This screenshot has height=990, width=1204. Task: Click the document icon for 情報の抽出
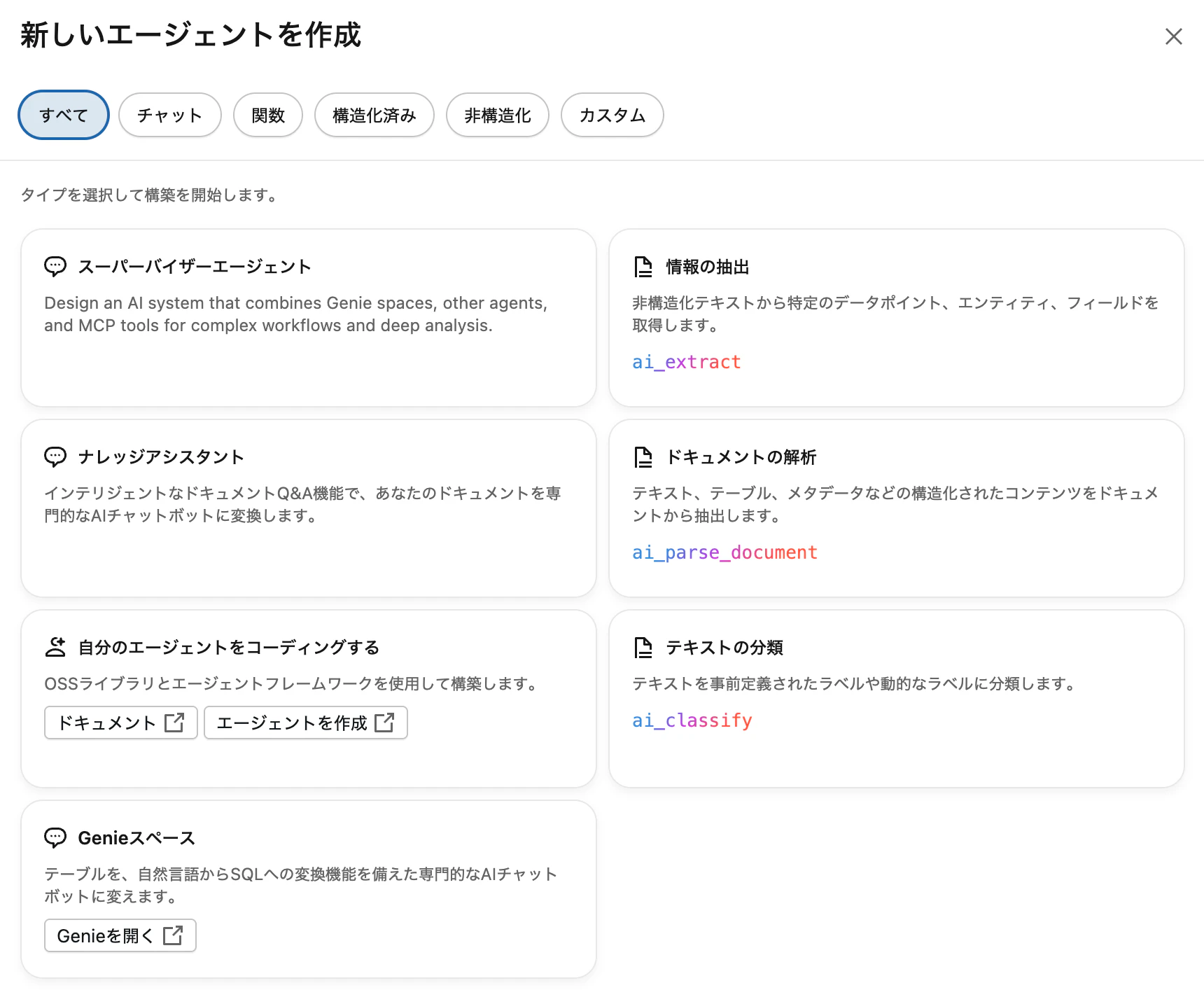coord(643,266)
